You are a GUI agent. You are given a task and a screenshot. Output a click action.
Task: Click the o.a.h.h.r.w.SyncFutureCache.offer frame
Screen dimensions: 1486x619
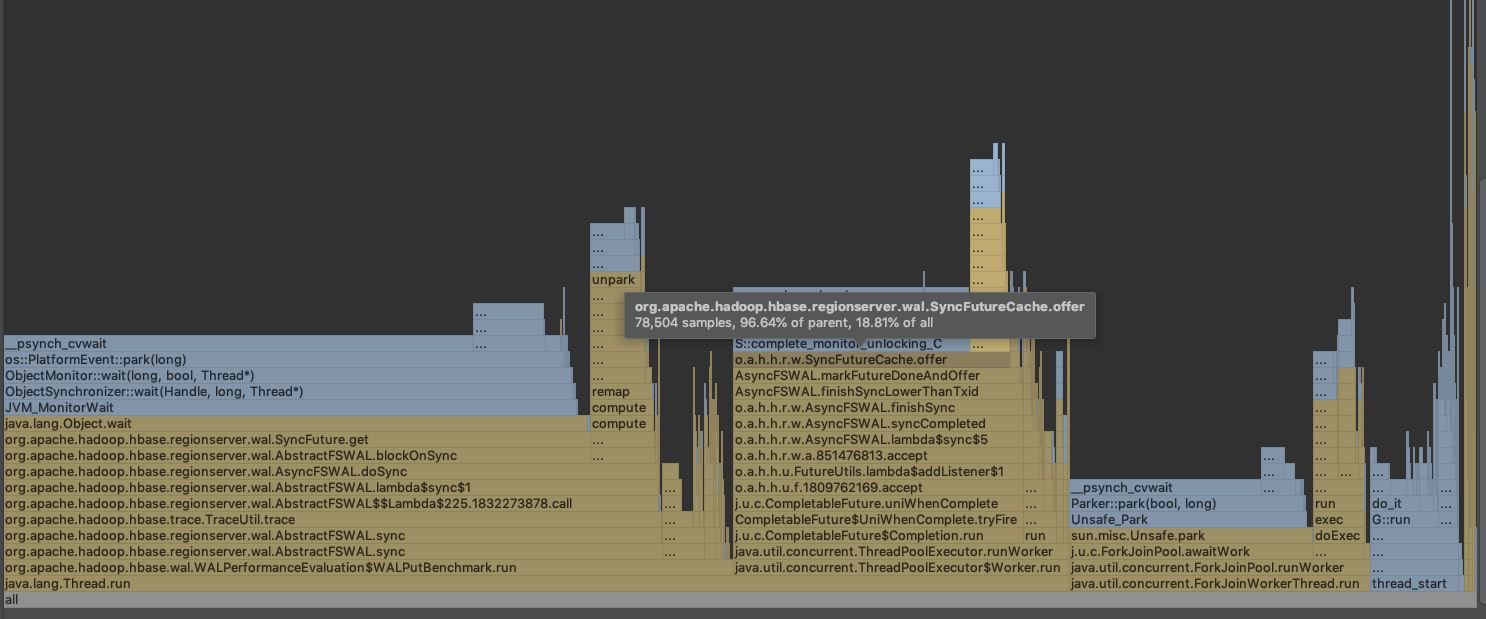coord(871,359)
